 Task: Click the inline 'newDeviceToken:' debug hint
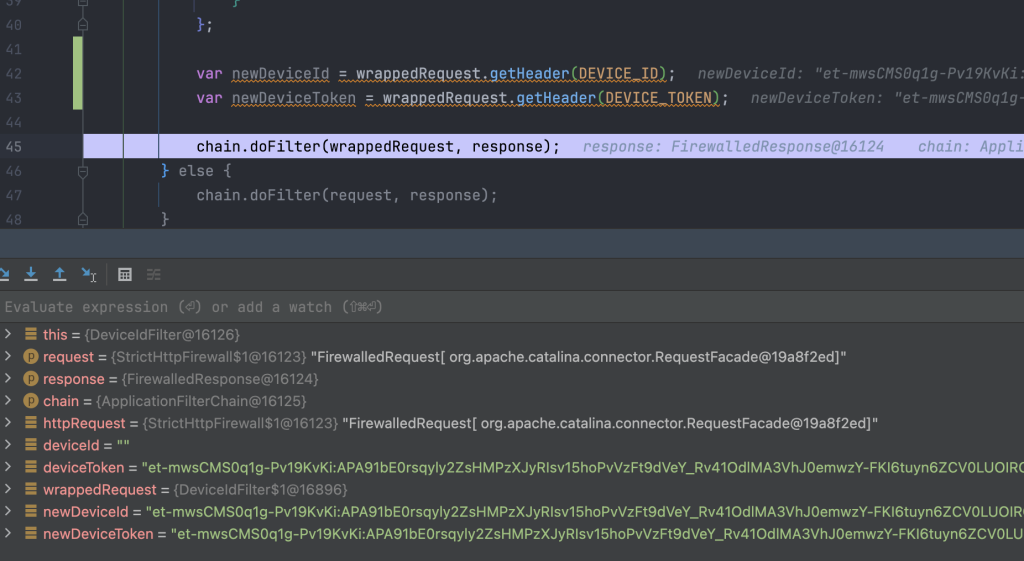(x=816, y=98)
